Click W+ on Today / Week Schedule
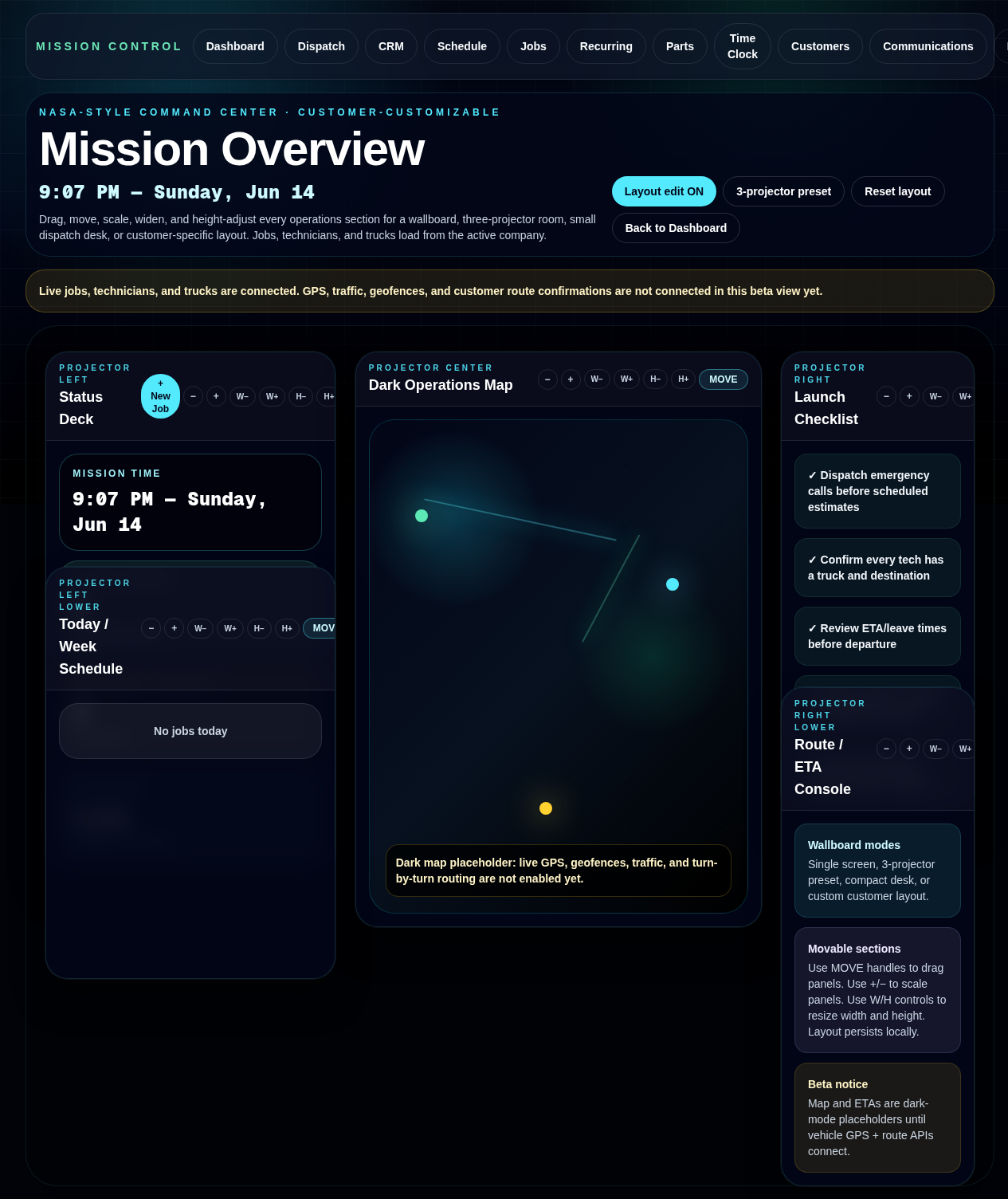The height and width of the screenshot is (1199, 1008). [229, 628]
